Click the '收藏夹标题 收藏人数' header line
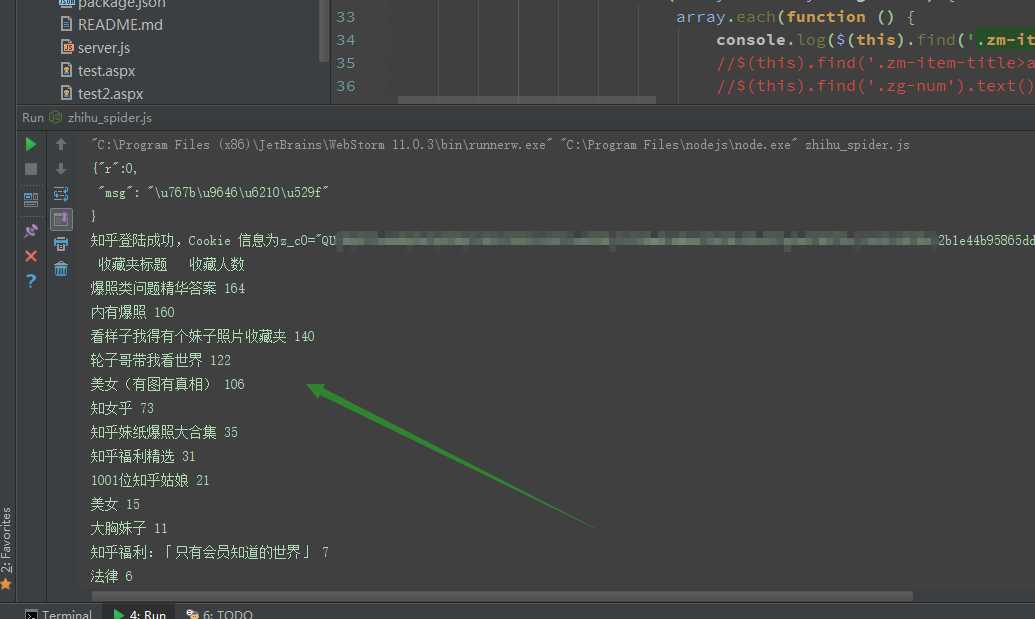The width and height of the screenshot is (1035, 619). pyautogui.click(x=171, y=265)
